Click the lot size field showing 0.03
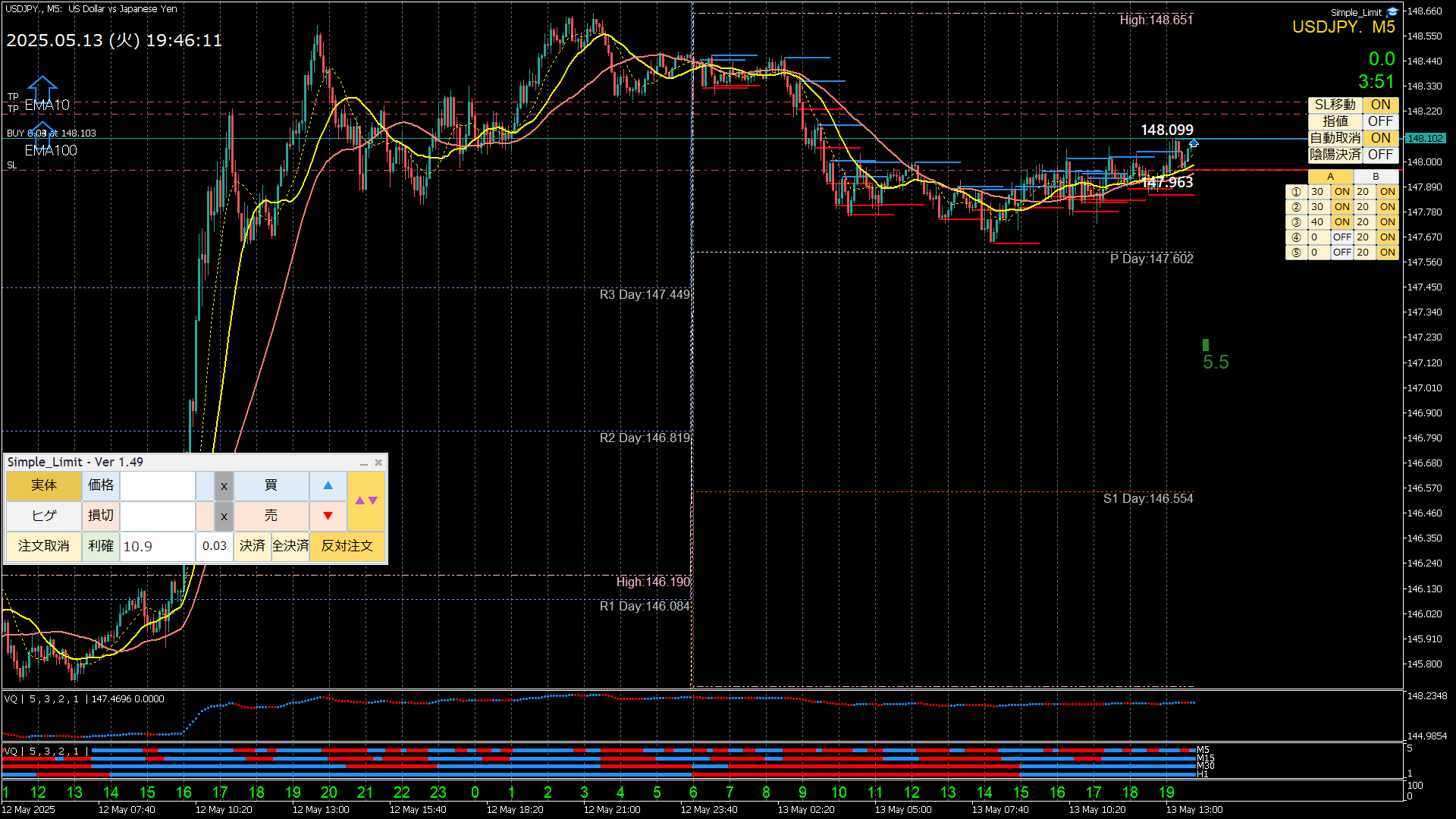This screenshot has height=819, width=1456. pyautogui.click(x=215, y=546)
